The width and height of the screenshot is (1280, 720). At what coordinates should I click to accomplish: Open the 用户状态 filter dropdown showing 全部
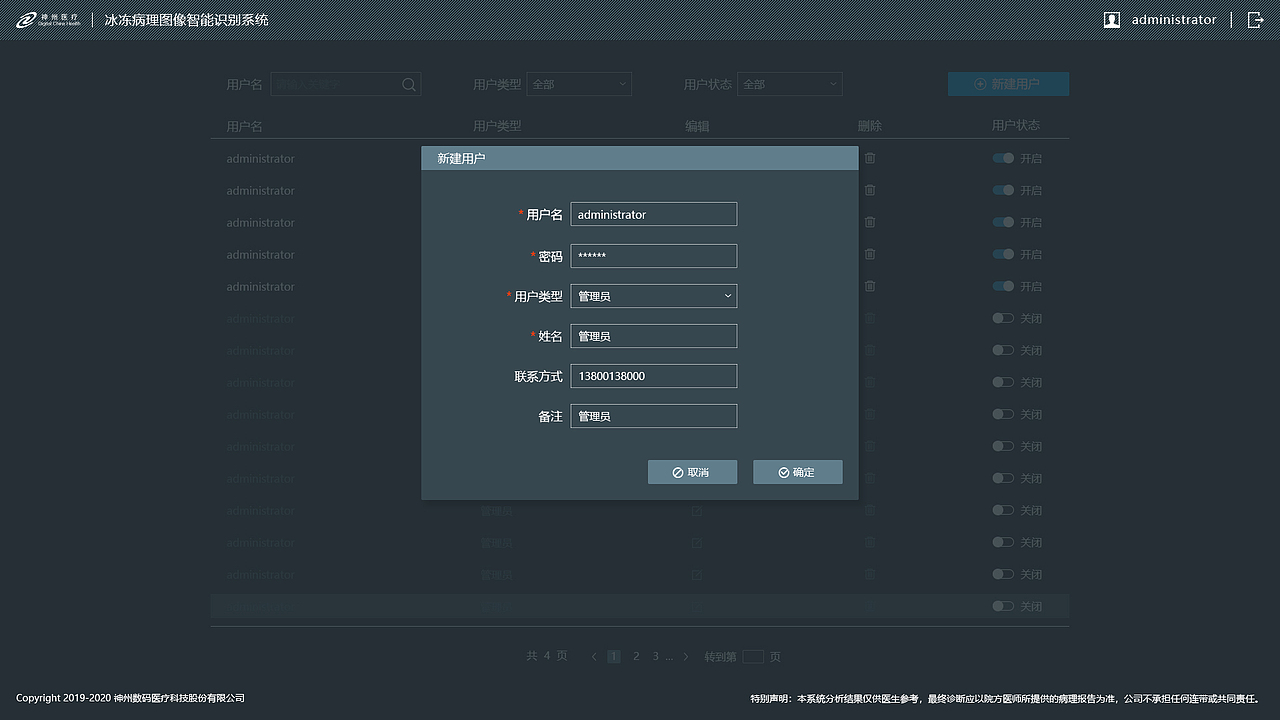[790, 85]
